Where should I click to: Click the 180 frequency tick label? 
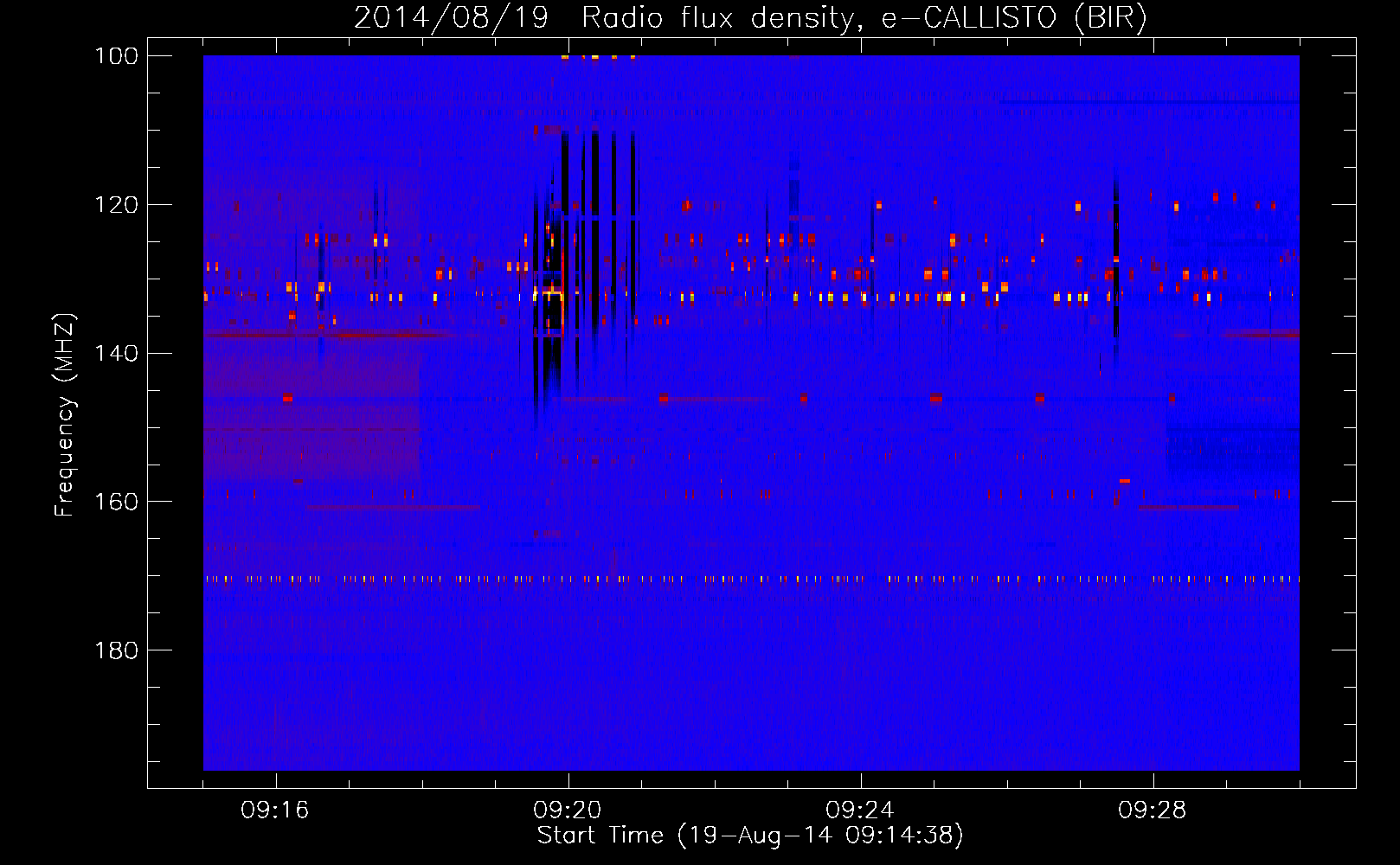[x=117, y=650]
